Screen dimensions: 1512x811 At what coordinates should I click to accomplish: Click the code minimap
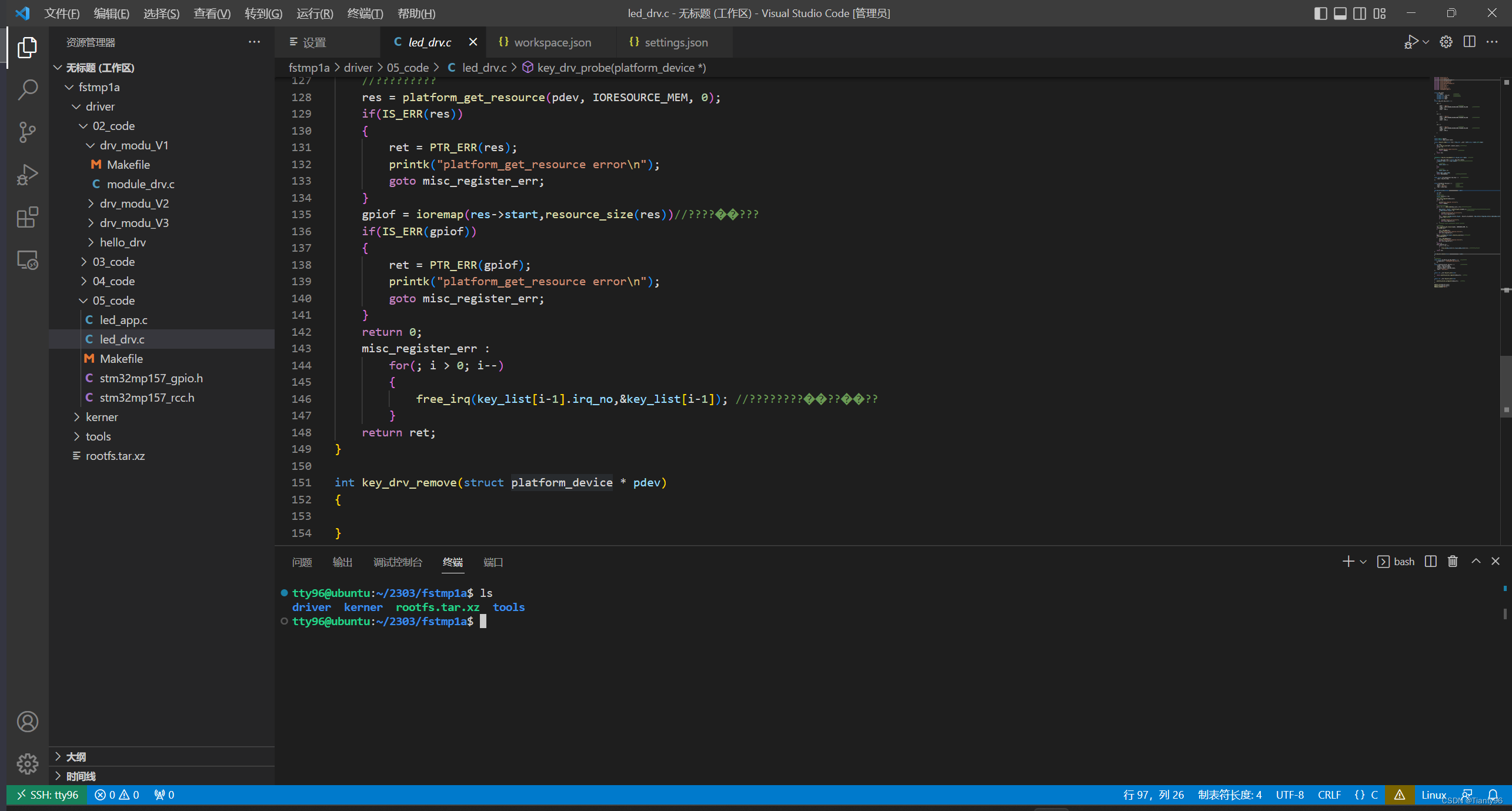coord(1467,182)
